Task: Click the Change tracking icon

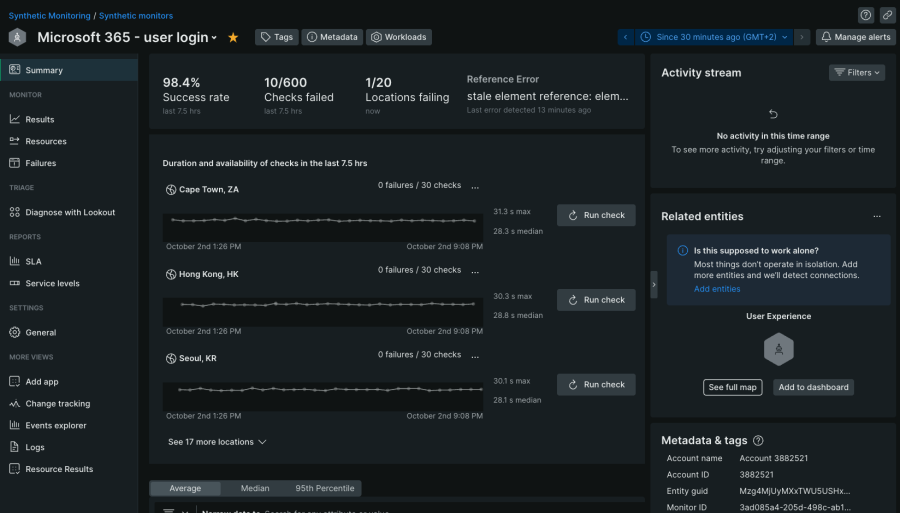Action: pos(15,403)
